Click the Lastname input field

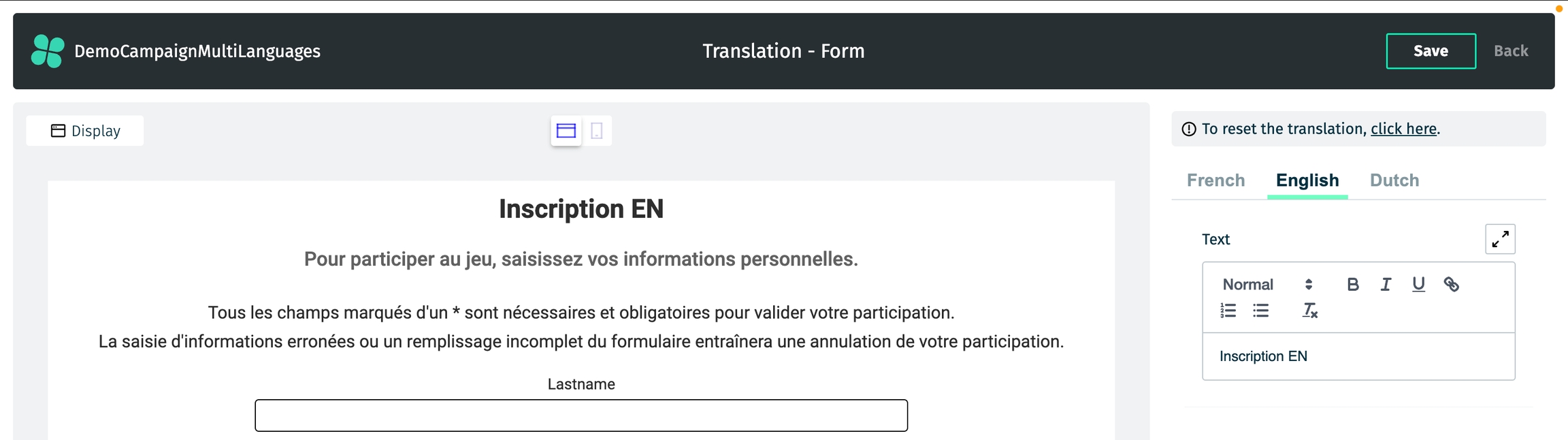(581, 415)
